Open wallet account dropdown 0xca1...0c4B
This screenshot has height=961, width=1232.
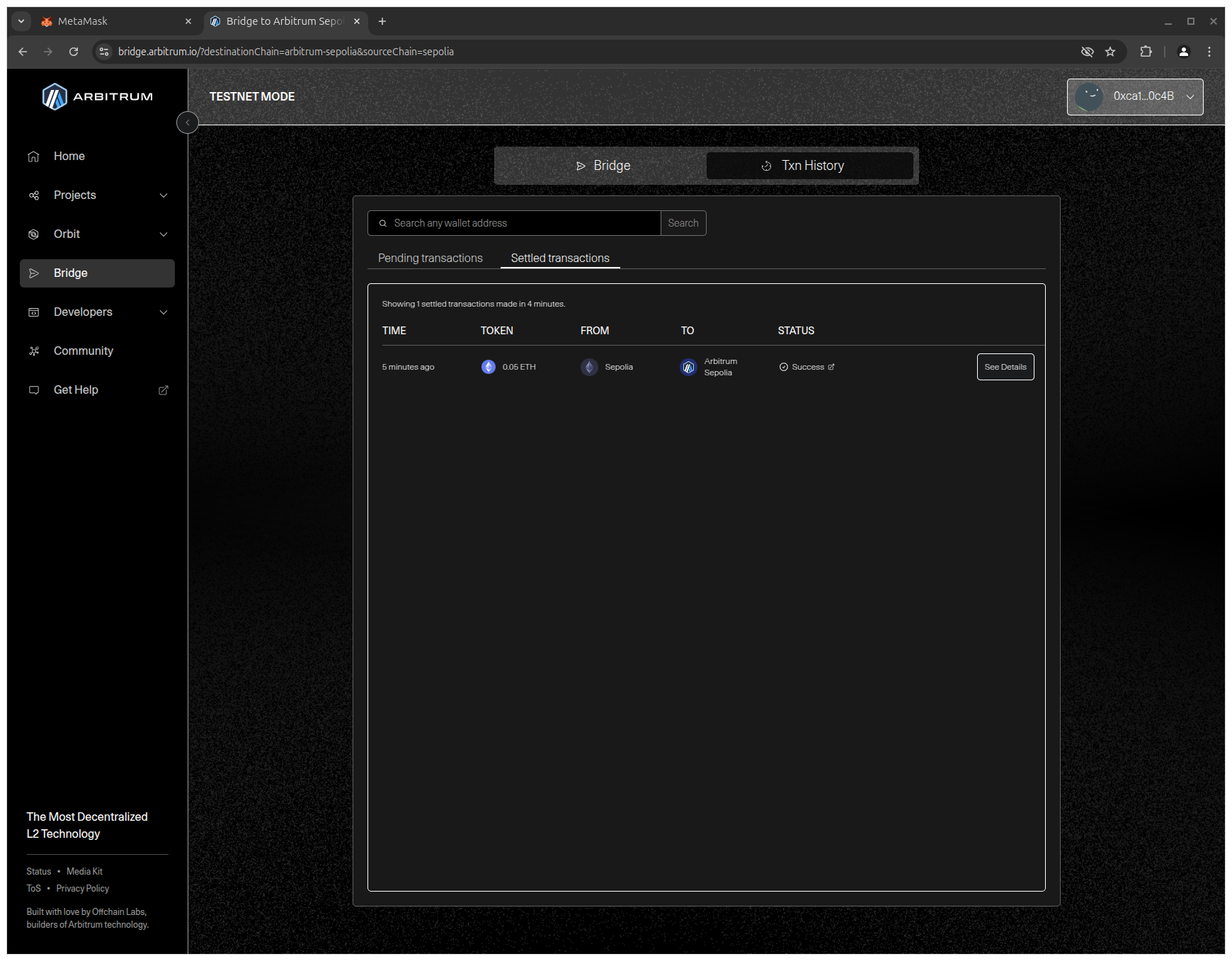pos(1135,97)
